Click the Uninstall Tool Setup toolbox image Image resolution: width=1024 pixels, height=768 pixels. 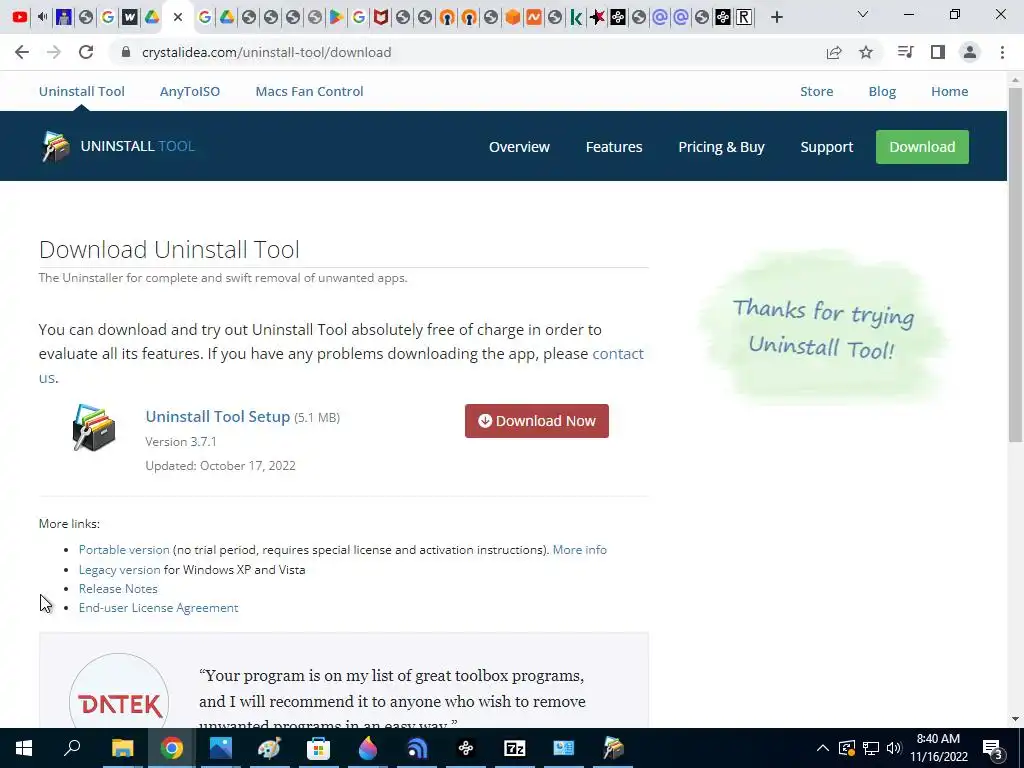pos(94,428)
